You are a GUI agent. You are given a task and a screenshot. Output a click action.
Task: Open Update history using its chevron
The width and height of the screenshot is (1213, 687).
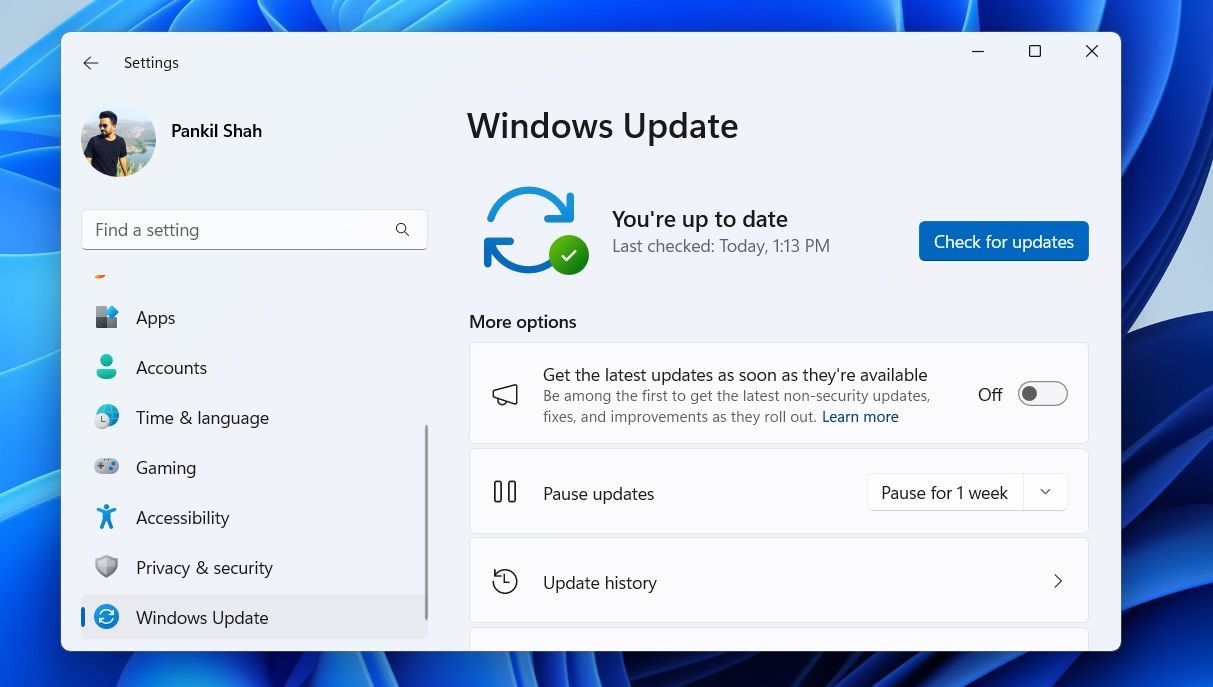[1057, 580]
